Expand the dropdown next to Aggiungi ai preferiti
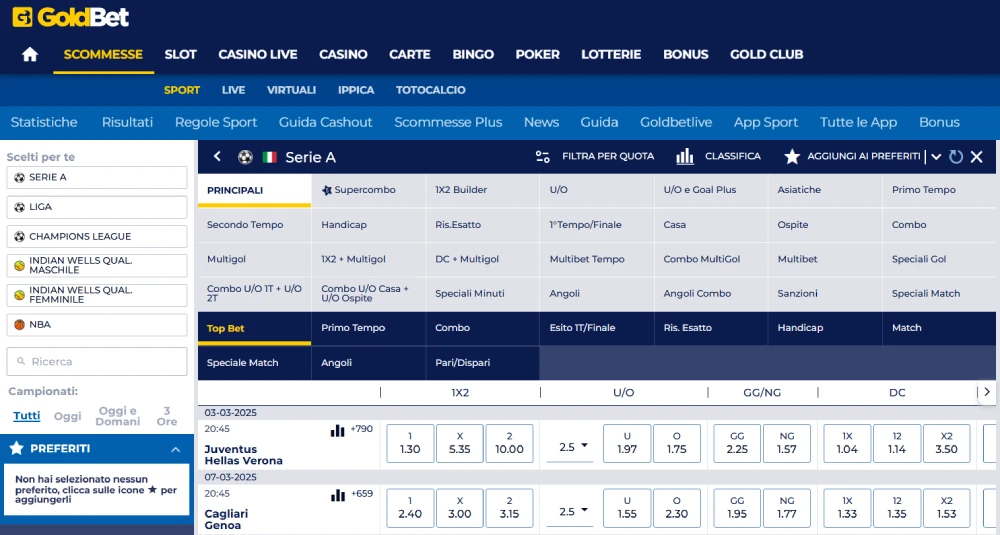 pos(936,157)
